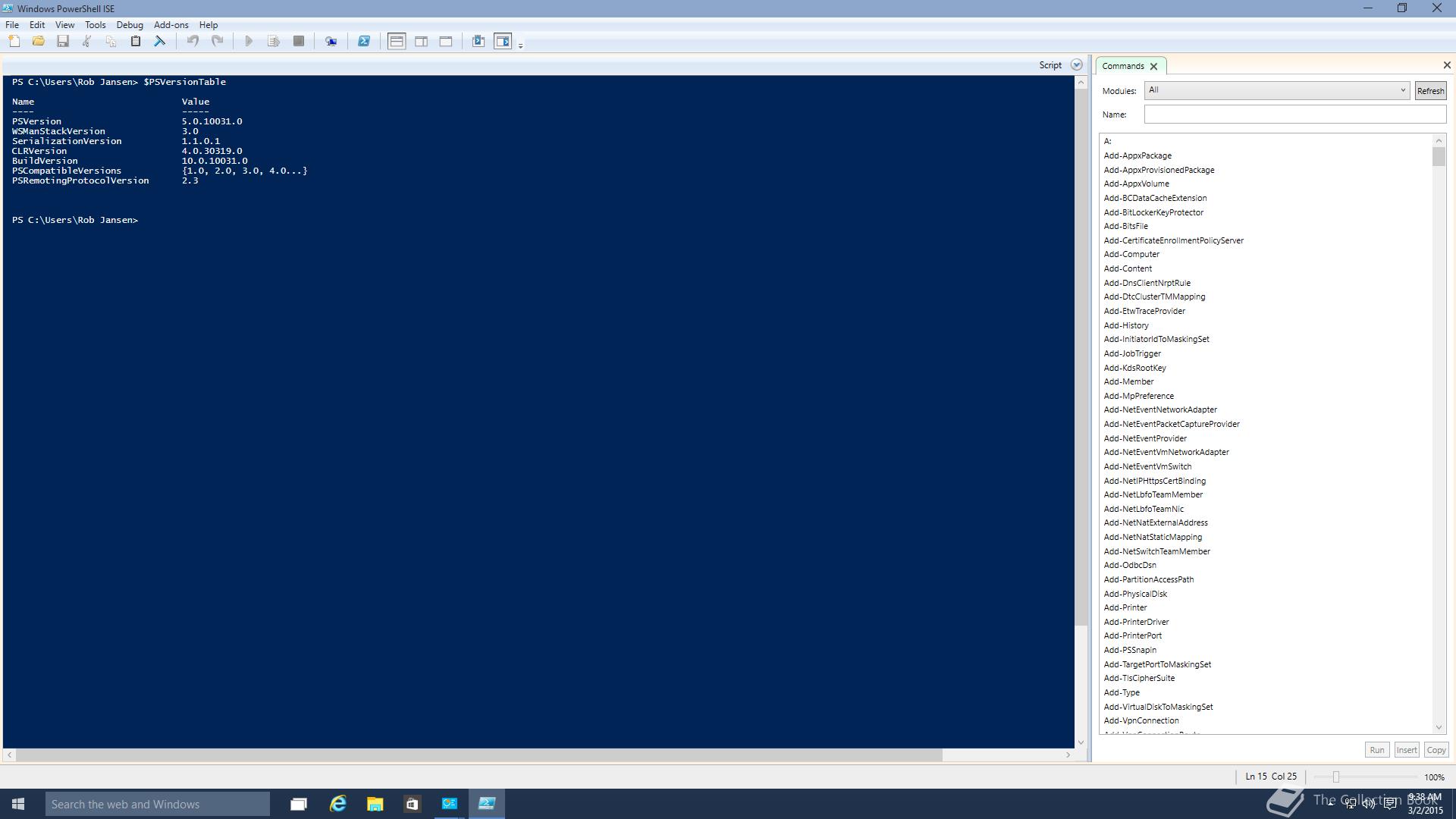The image size is (1456, 819).
Task: Show Command Window toolbar icon
Action: 479,42
